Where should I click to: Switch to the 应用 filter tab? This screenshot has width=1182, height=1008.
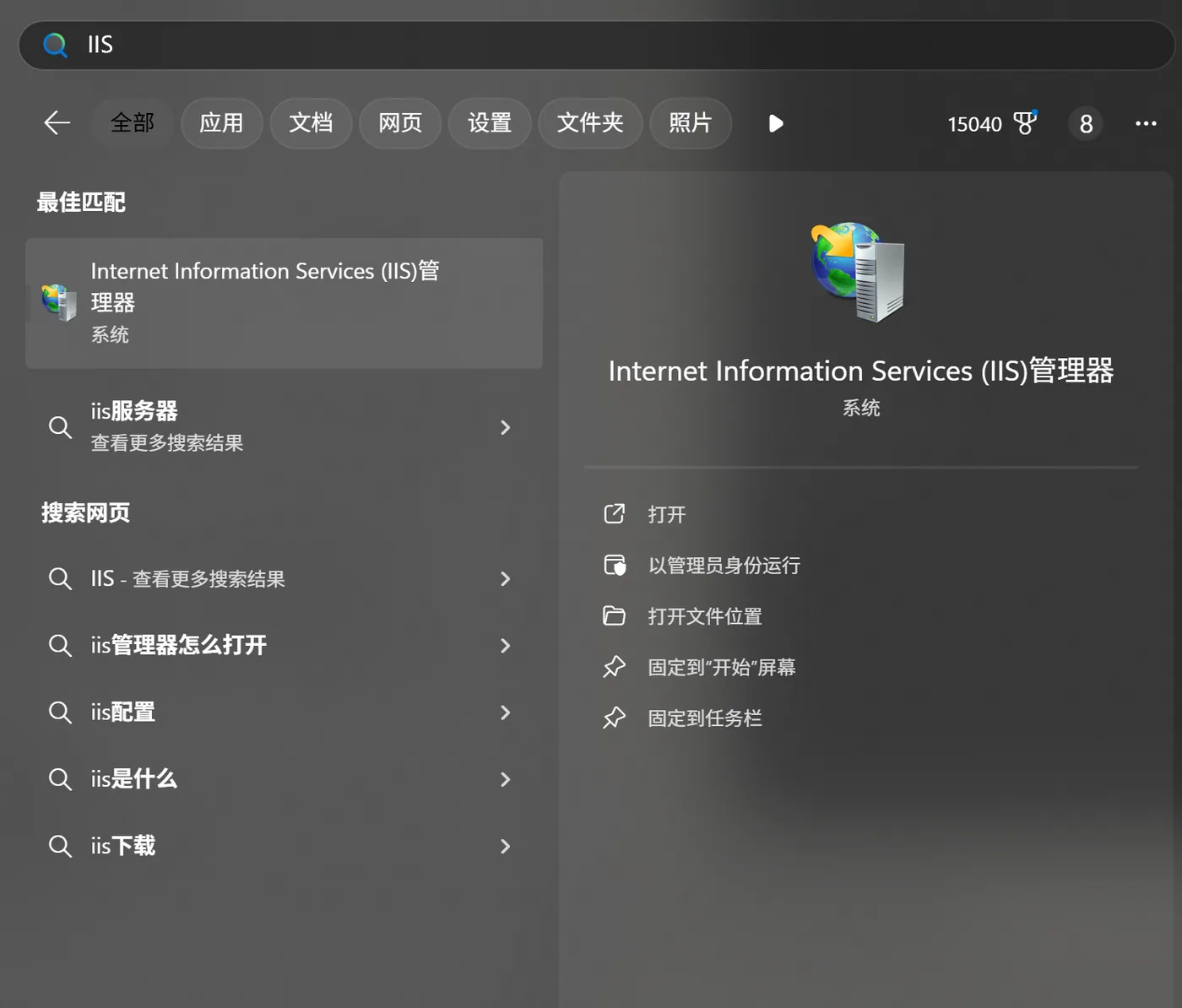(x=221, y=123)
